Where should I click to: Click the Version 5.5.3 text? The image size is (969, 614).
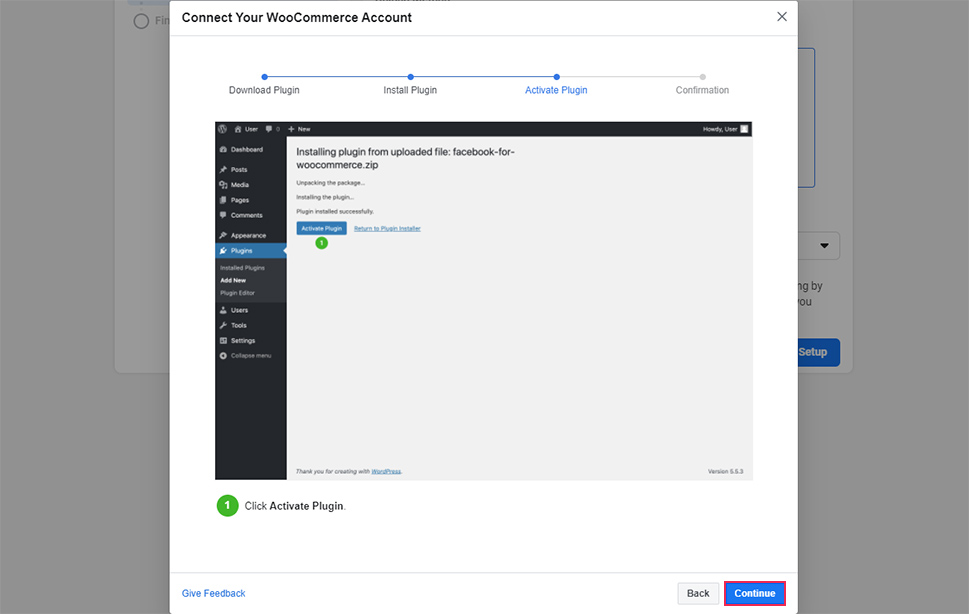coord(726,471)
